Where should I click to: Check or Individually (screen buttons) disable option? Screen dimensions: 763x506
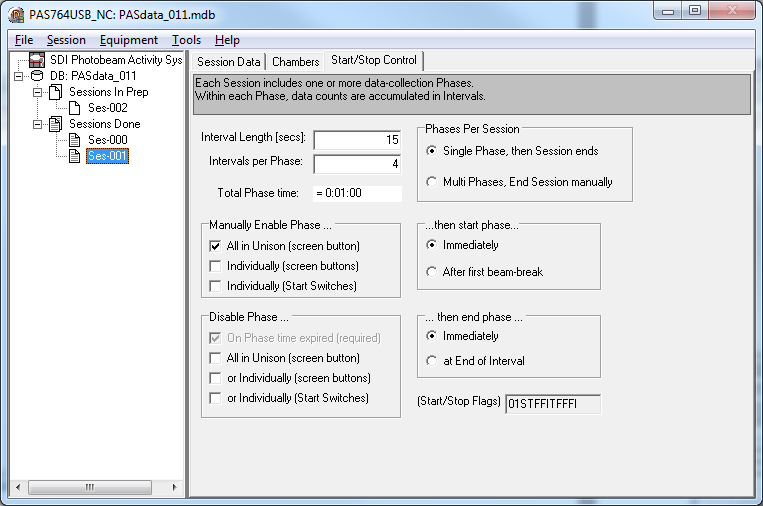click(x=216, y=378)
